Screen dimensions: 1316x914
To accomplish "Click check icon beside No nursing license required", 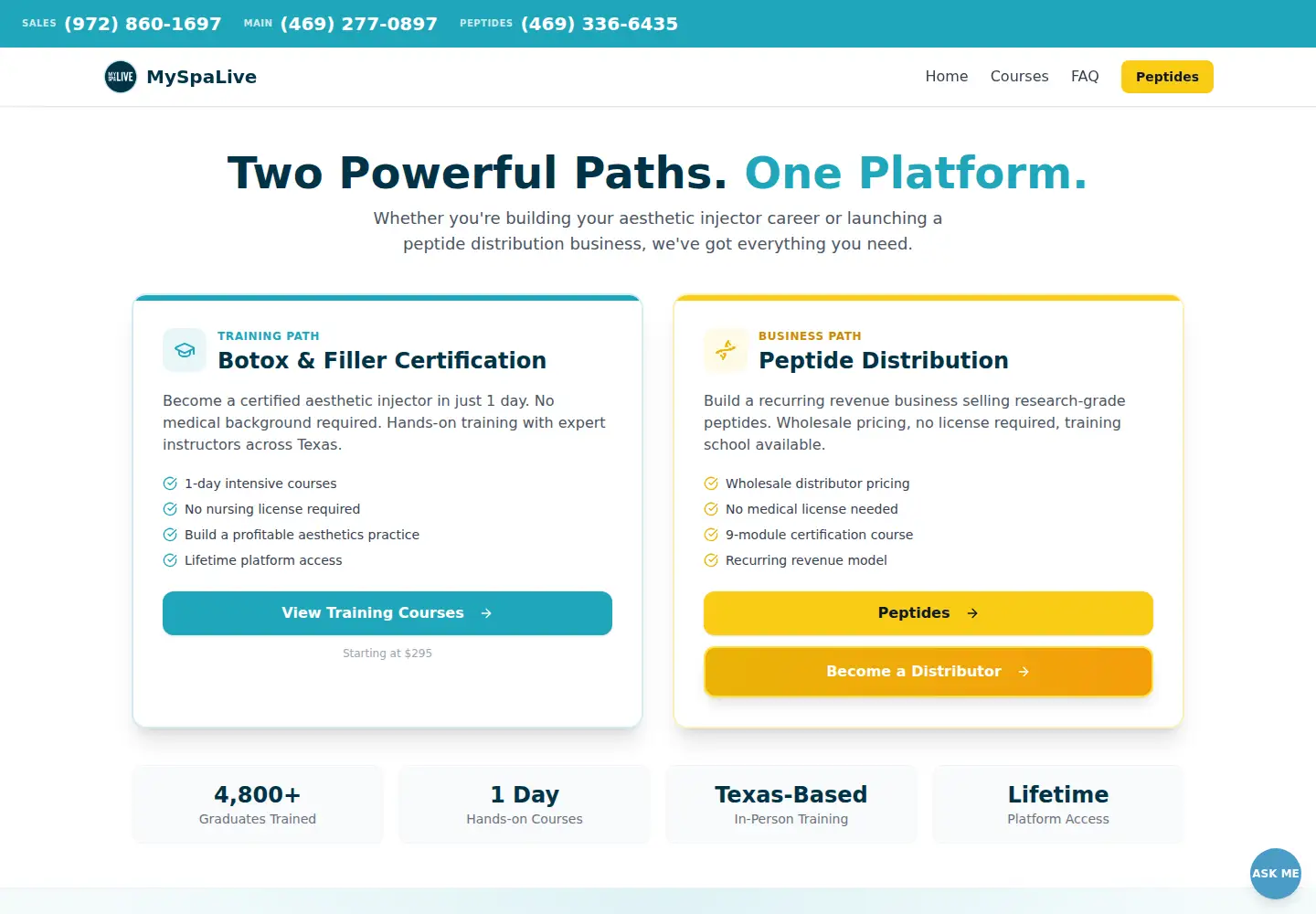I will [170, 509].
